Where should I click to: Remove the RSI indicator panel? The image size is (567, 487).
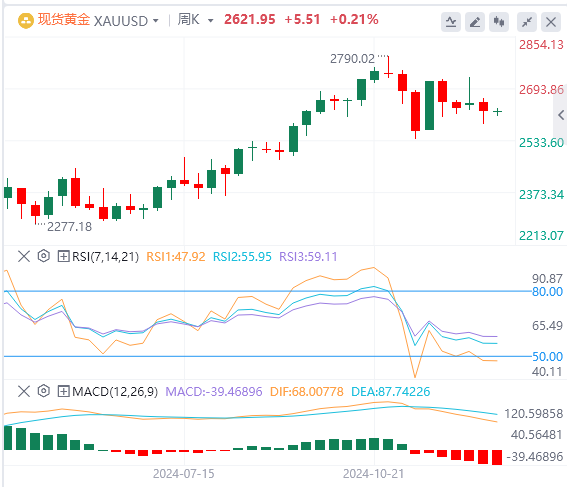pos(24,257)
